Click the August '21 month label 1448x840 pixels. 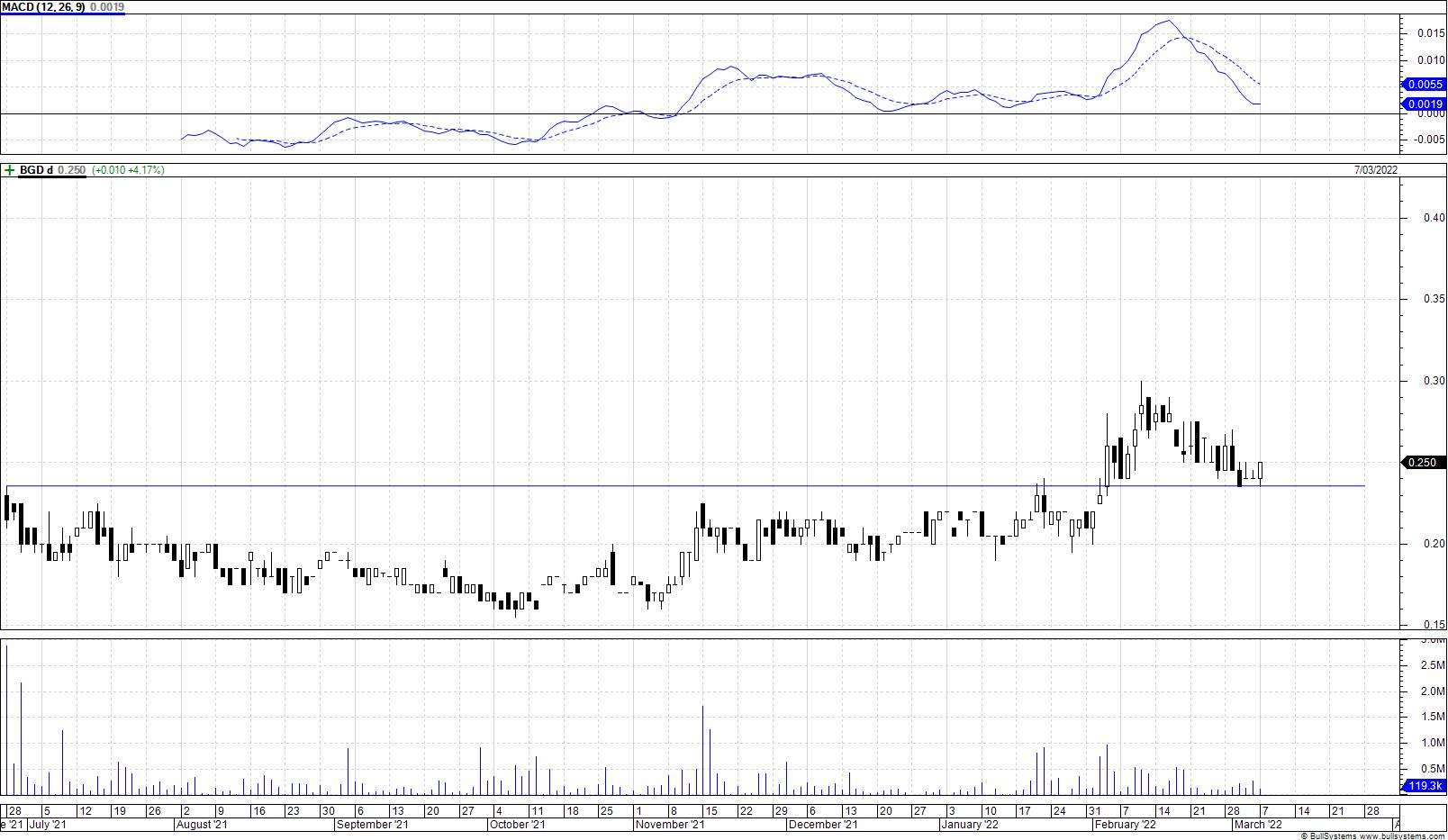[x=202, y=825]
